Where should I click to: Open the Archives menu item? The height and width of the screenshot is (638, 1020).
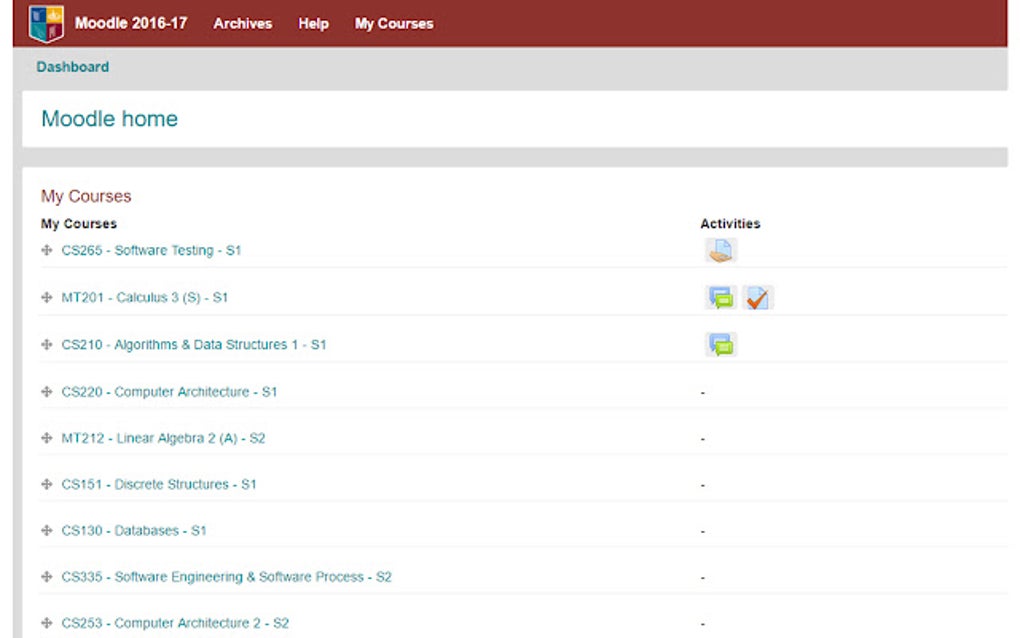point(242,23)
